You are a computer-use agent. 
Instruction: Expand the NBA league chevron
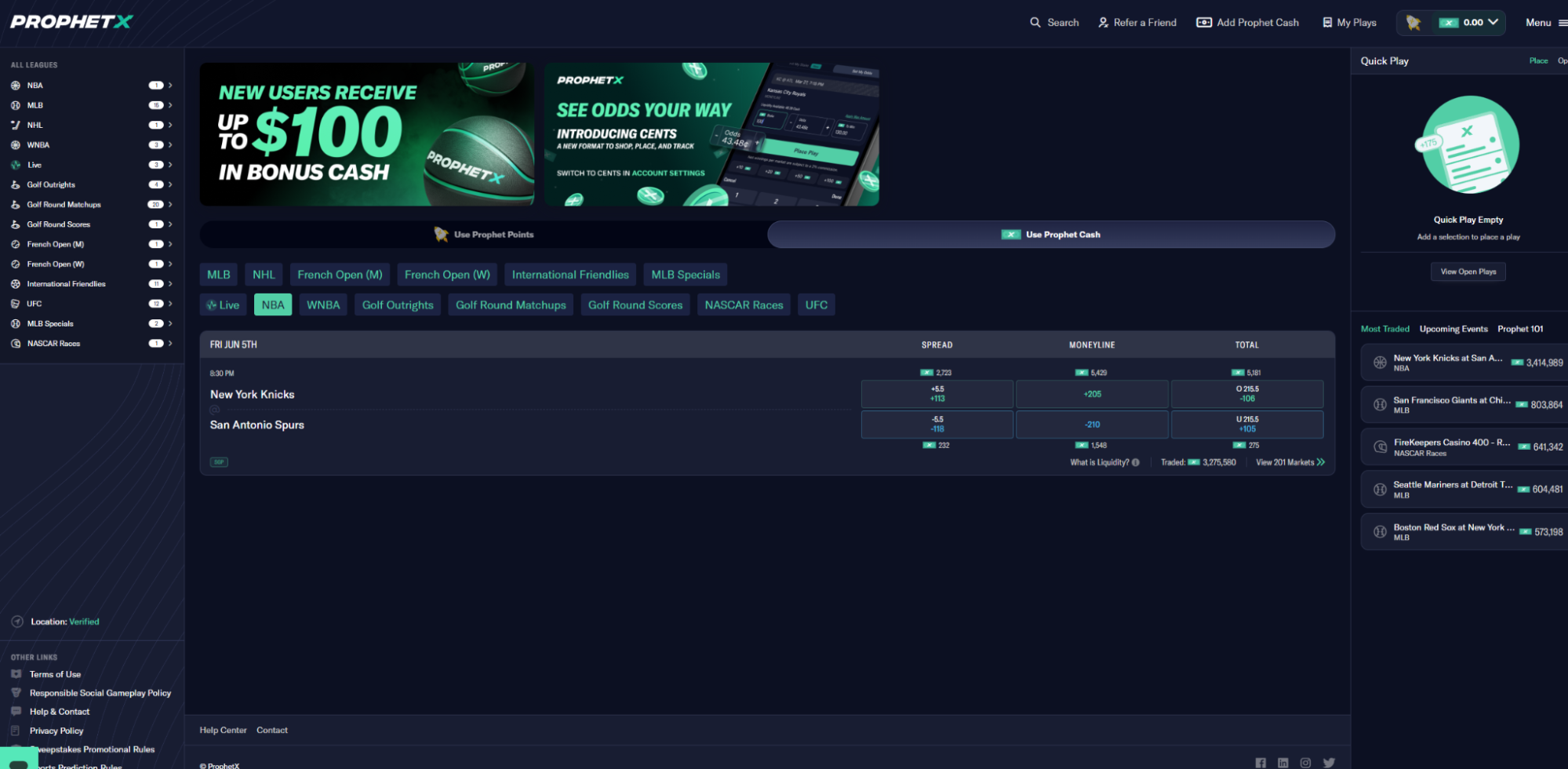170,86
